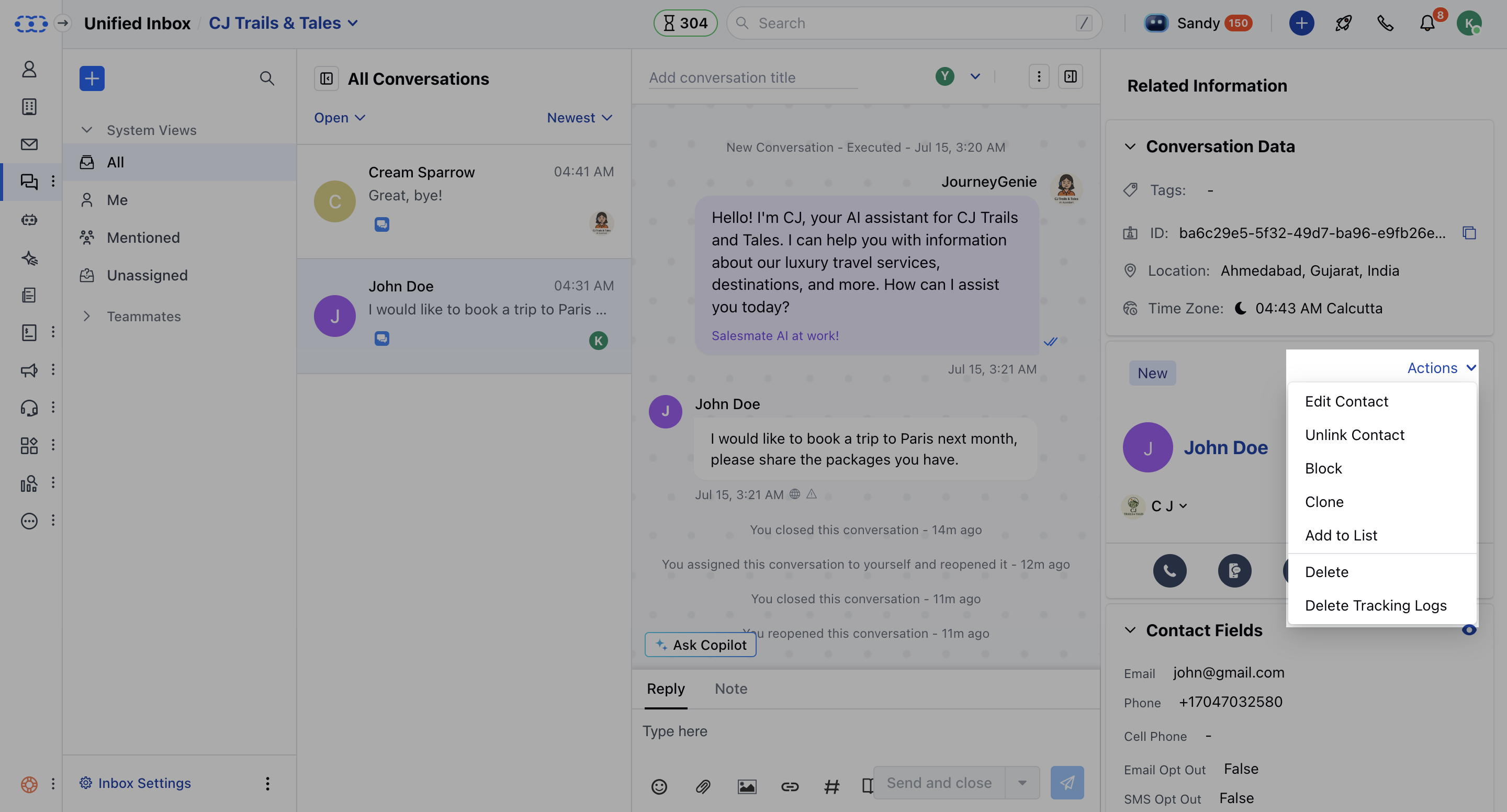
Task: Click the Add conversation title field
Action: click(x=753, y=77)
